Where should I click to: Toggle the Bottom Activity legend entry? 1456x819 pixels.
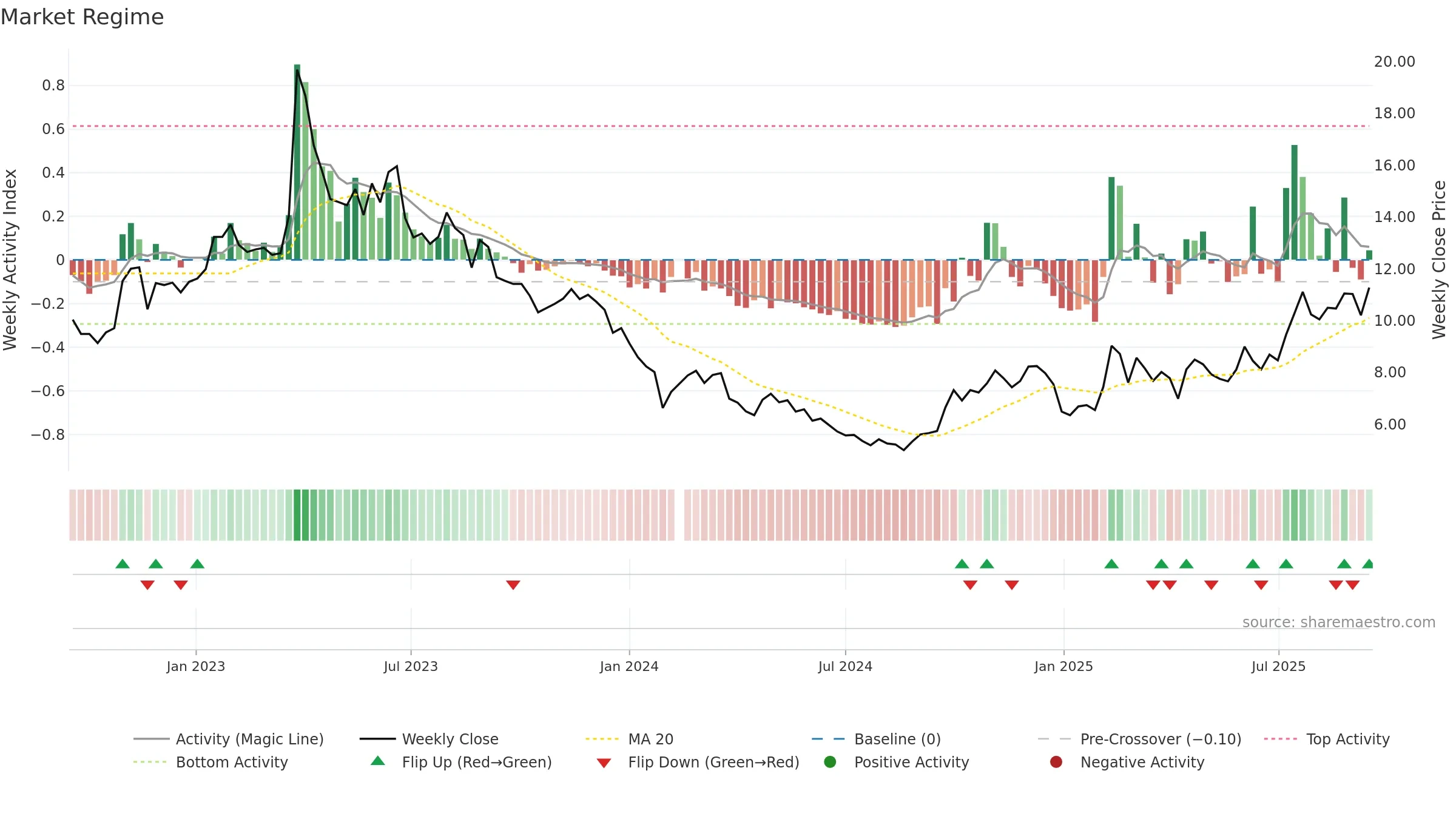(211, 762)
